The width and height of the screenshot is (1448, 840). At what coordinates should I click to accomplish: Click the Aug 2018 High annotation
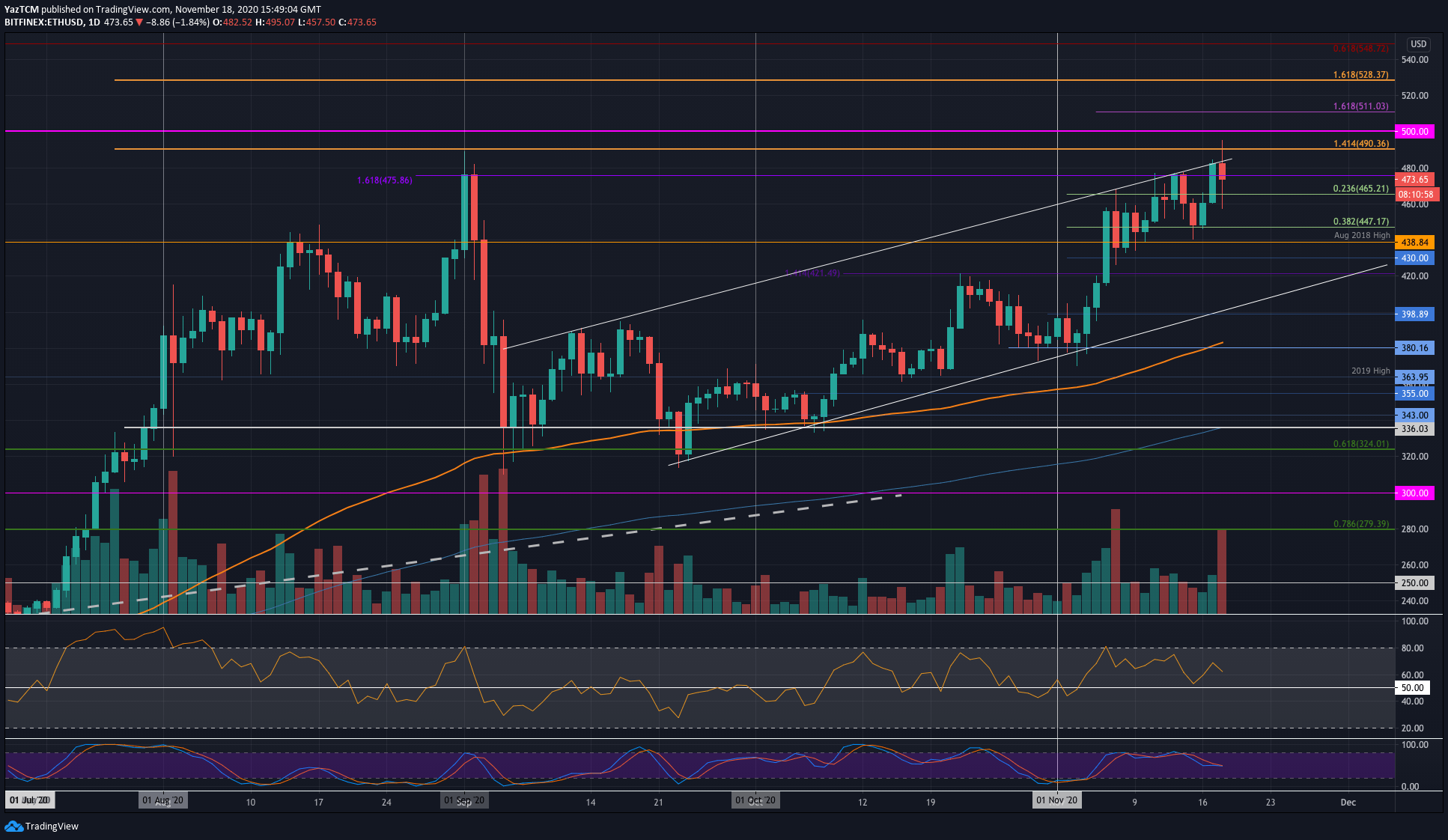pyautogui.click(x=1362, y=235)
